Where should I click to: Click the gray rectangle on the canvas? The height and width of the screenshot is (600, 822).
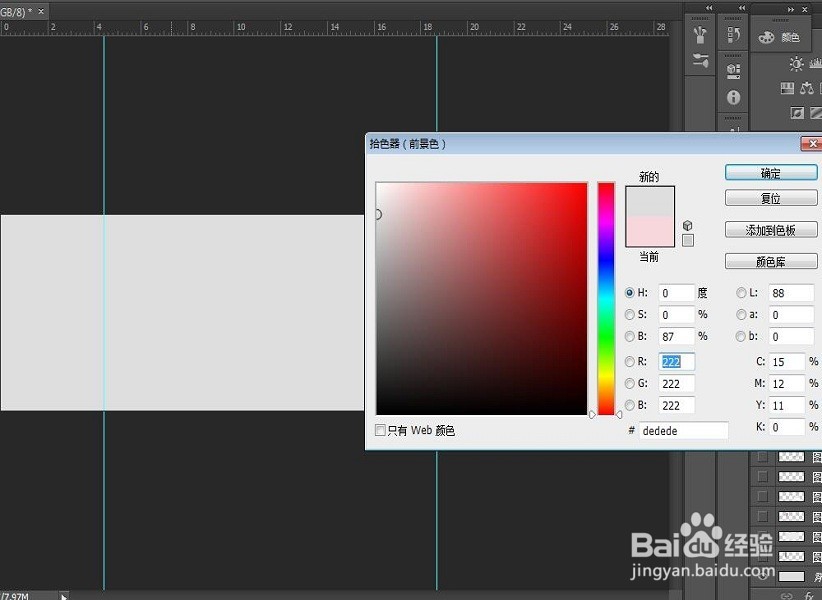(x=182, y=313)
